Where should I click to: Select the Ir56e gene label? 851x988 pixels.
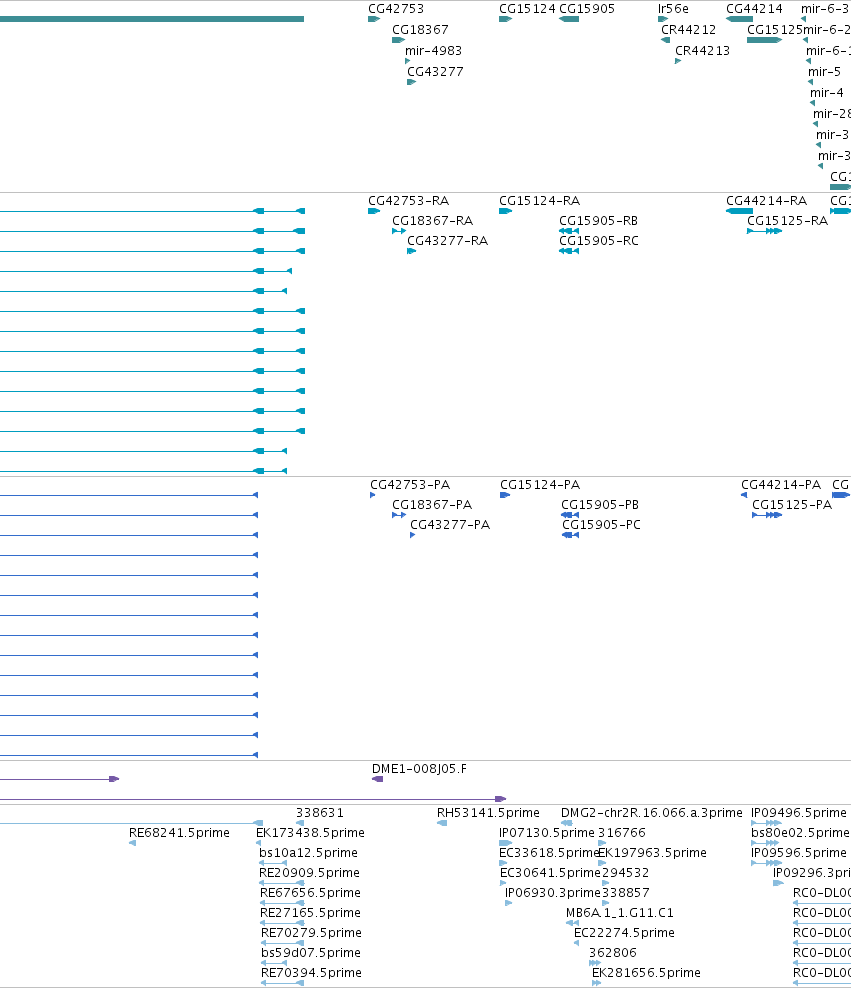tap(673, 9)
